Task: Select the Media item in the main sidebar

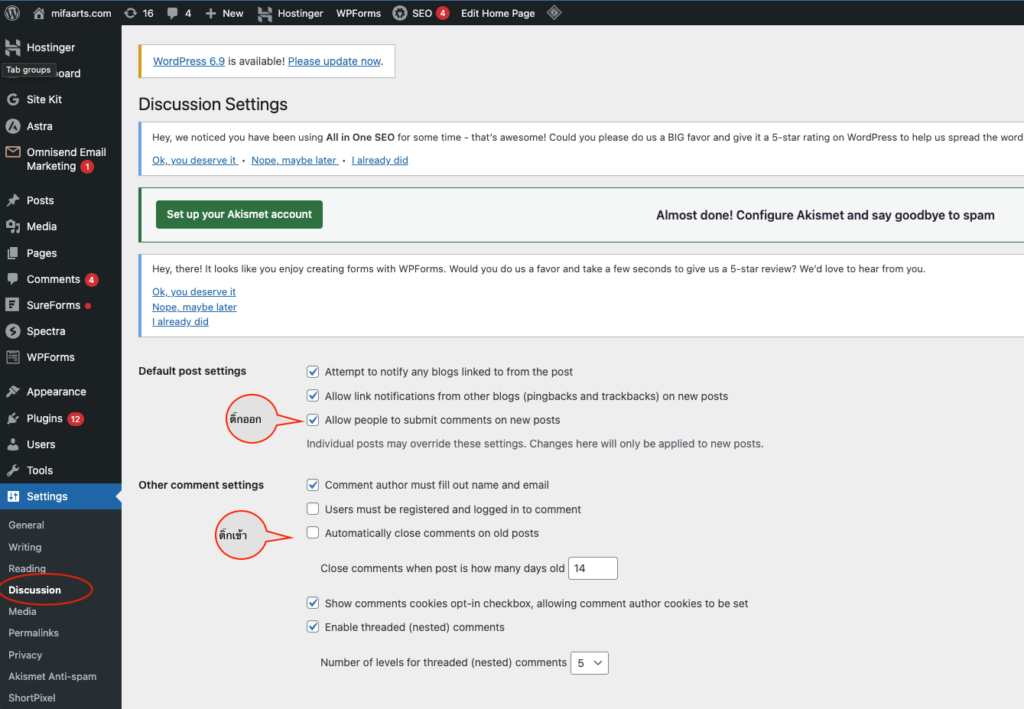Action: [41, 227]
